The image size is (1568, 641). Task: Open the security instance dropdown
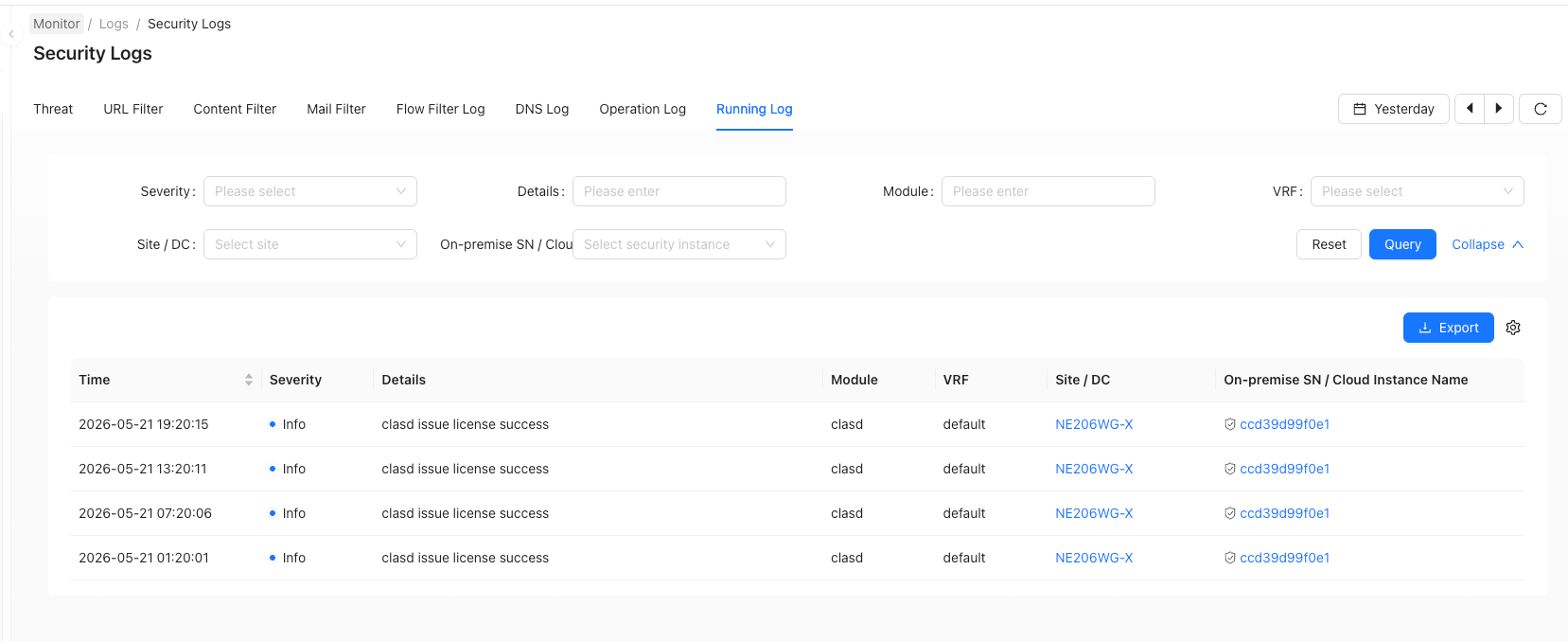[x=679, y=244]
